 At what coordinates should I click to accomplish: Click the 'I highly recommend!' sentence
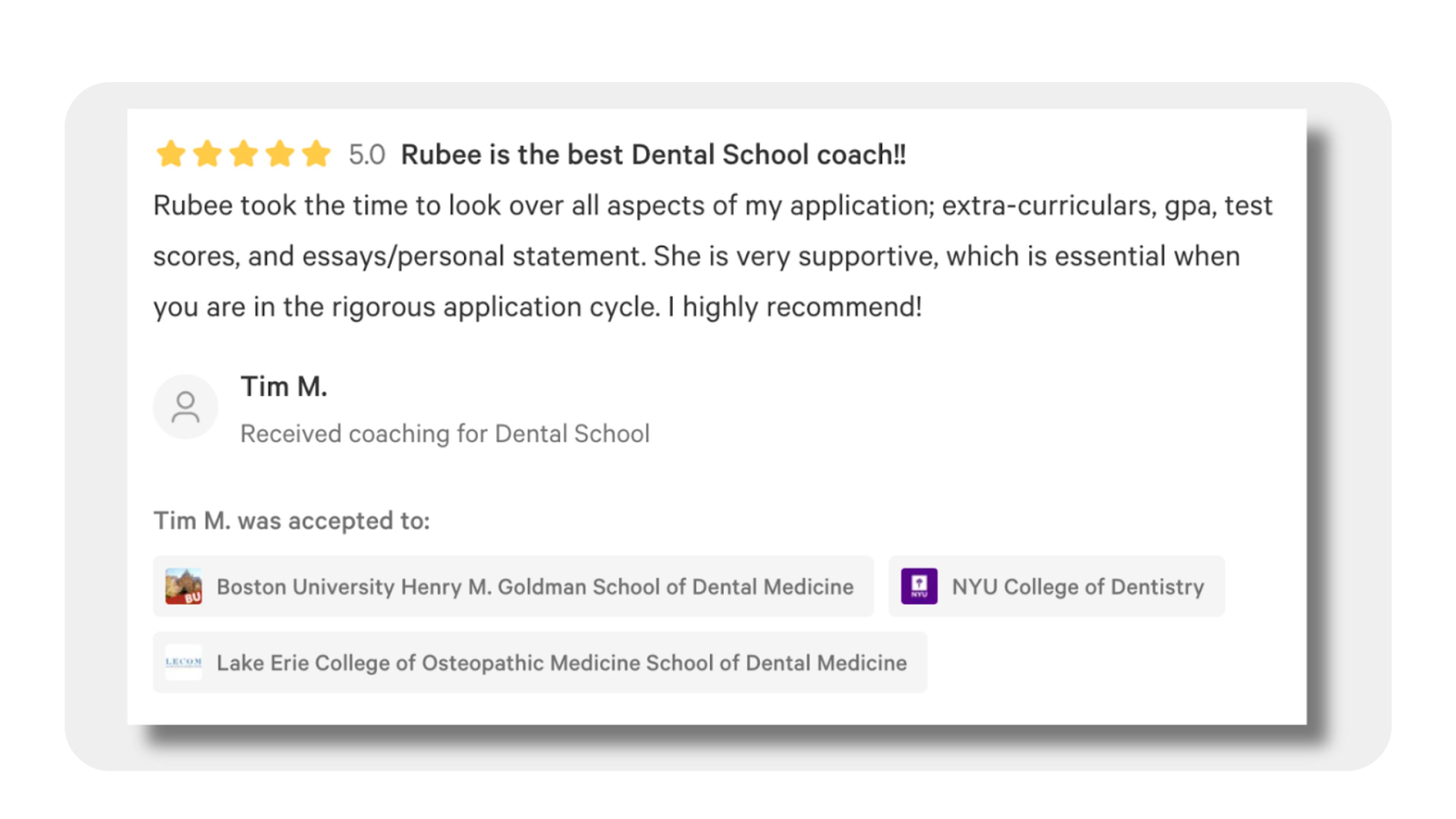pos(802,307)
